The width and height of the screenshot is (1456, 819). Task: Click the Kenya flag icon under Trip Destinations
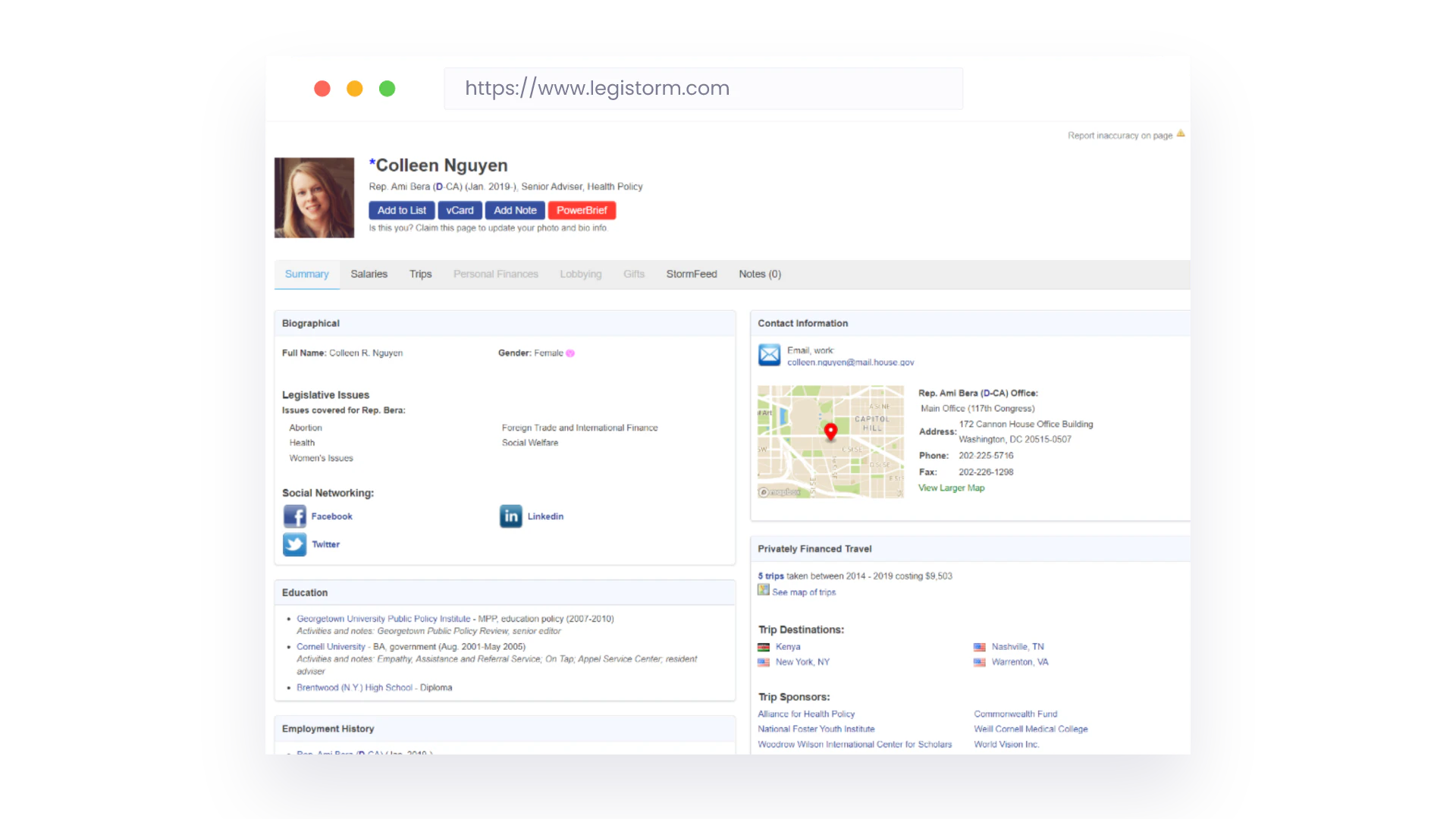click(763, 647)
